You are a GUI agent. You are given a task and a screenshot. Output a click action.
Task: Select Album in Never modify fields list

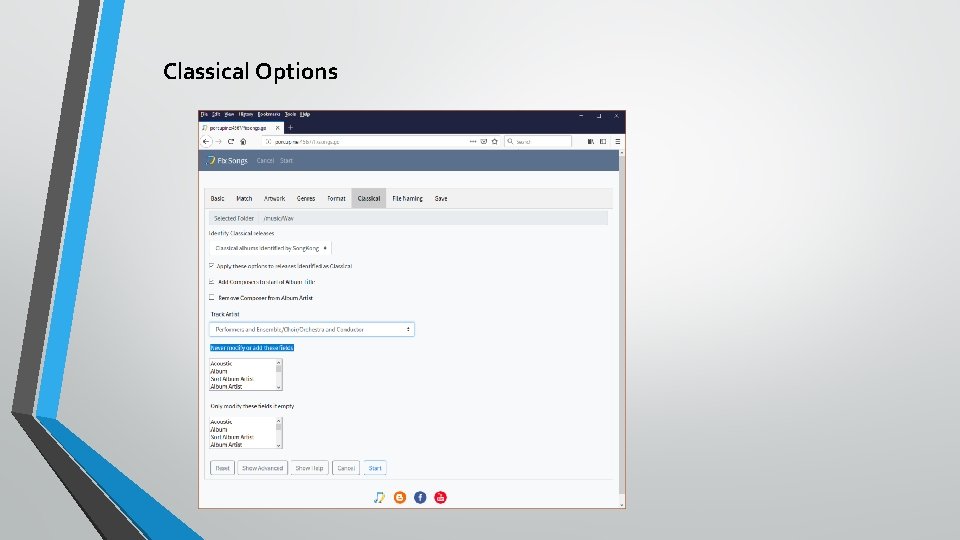click(242, 371)
